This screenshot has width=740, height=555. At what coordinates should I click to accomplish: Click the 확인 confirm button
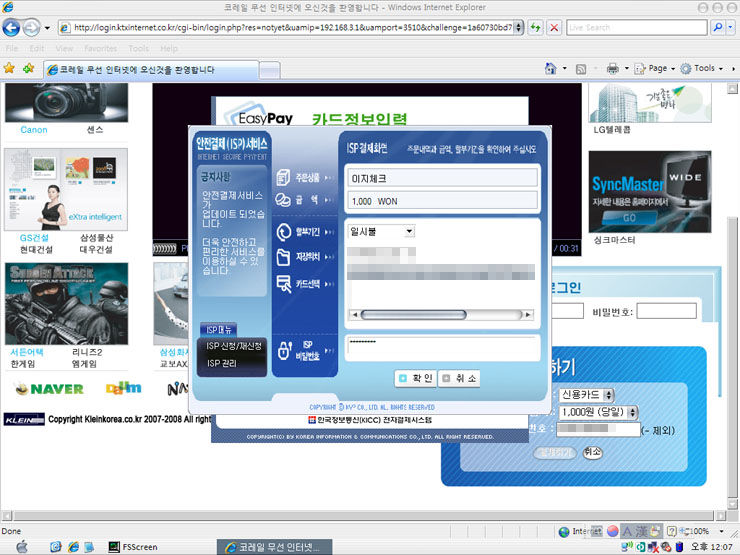coord(415,378)
